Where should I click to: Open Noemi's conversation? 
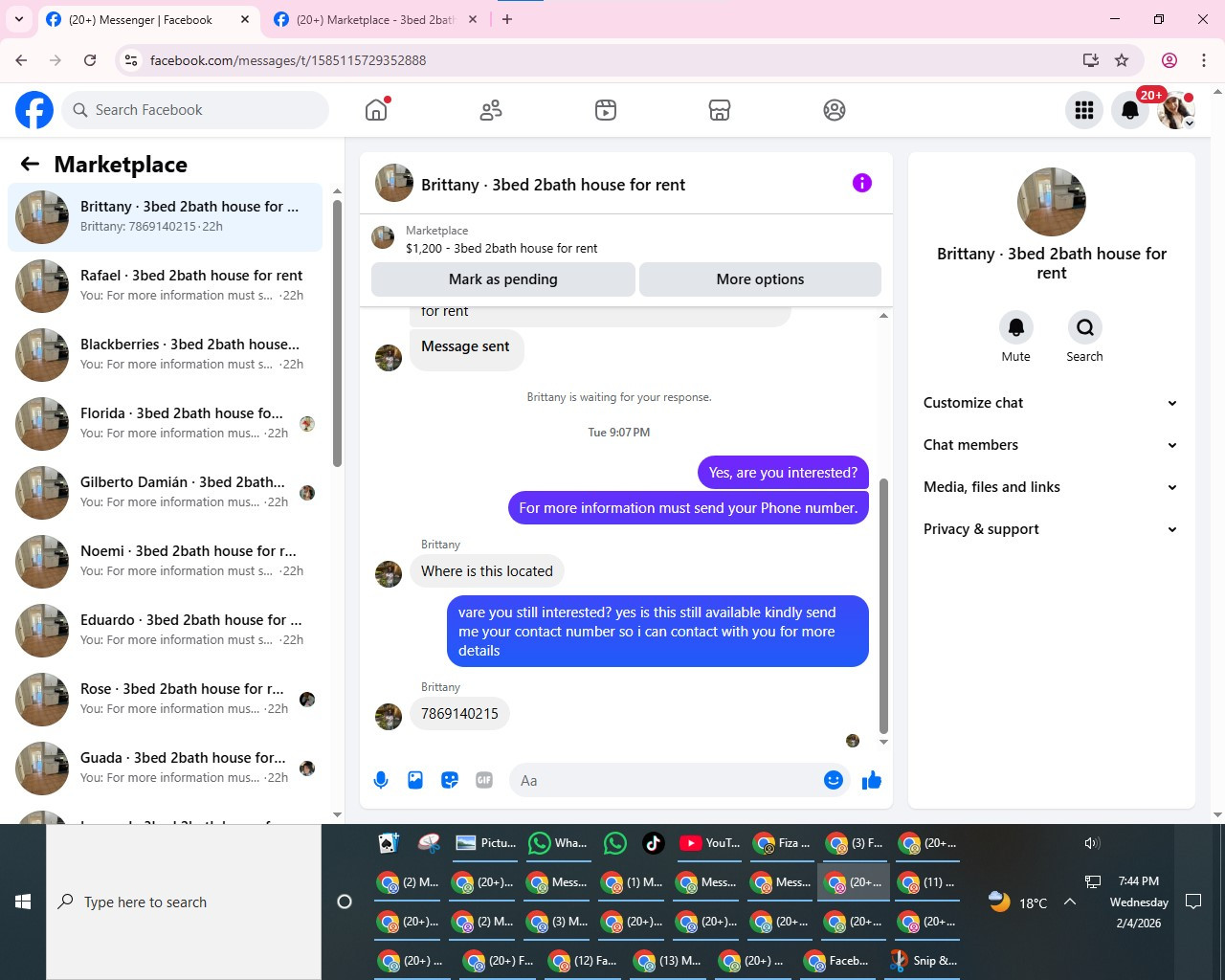pyautogui.click(x=166, y=562)
